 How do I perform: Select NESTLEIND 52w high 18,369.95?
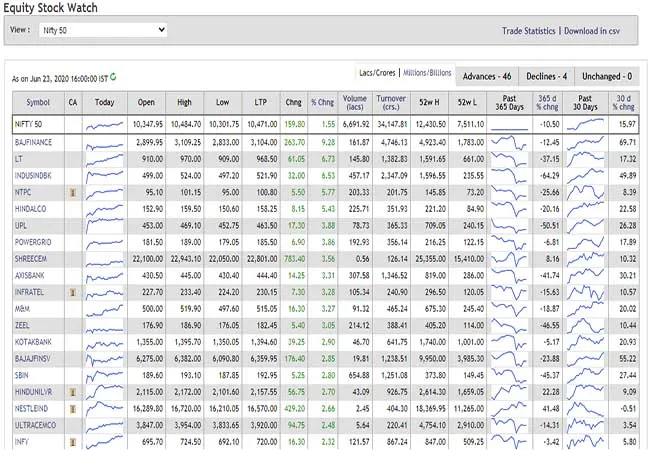(431, 409)
